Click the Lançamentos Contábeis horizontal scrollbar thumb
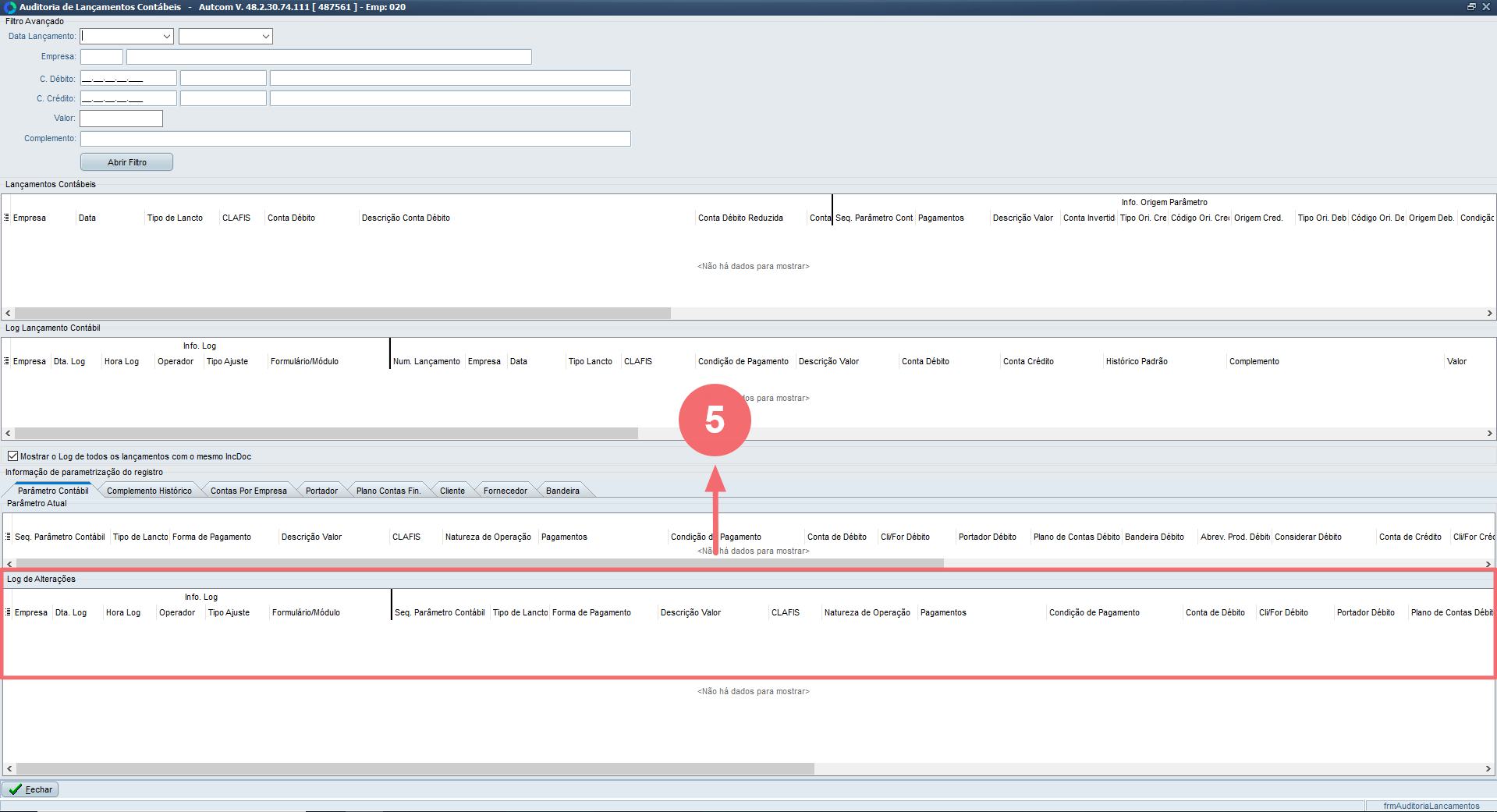This screenshot has height=812, width=1497. click(342, 313)
